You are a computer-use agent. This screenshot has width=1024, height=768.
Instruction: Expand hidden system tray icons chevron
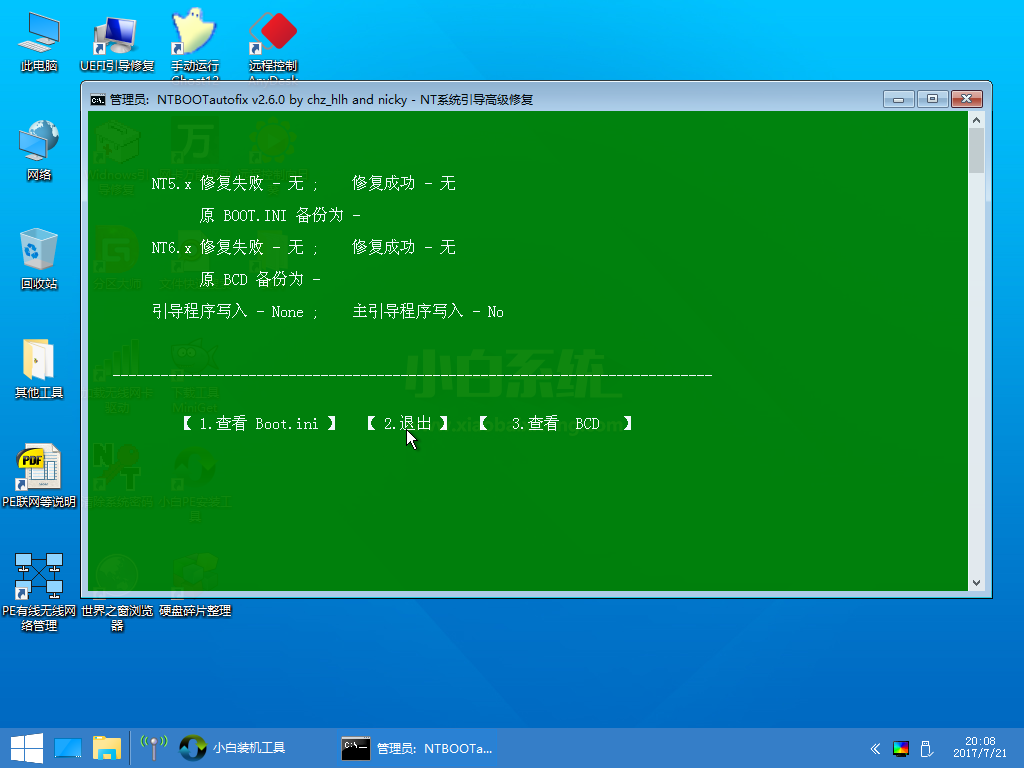pos(875,748)
